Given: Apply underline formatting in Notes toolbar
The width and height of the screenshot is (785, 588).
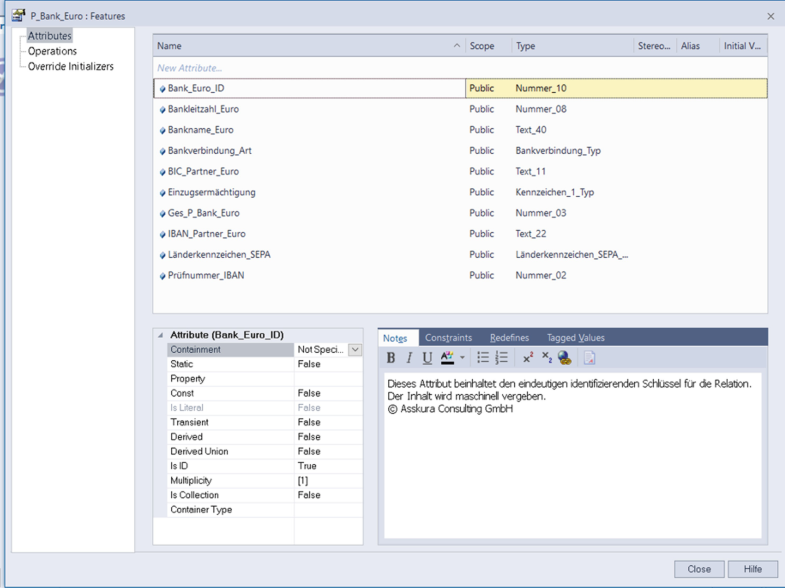Looking at the screenshot, I should [427, 358].
